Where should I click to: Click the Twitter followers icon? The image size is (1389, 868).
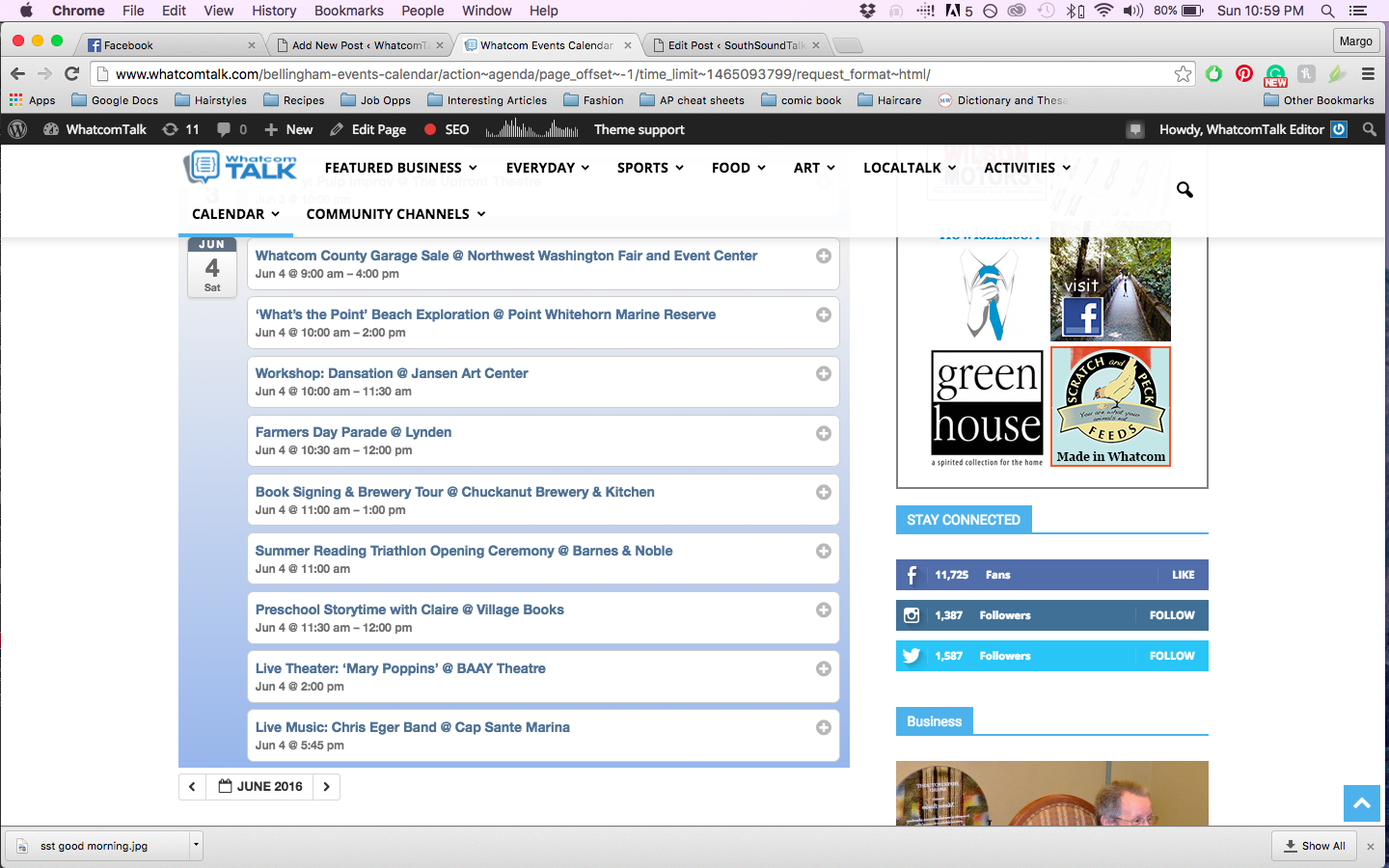912,656
